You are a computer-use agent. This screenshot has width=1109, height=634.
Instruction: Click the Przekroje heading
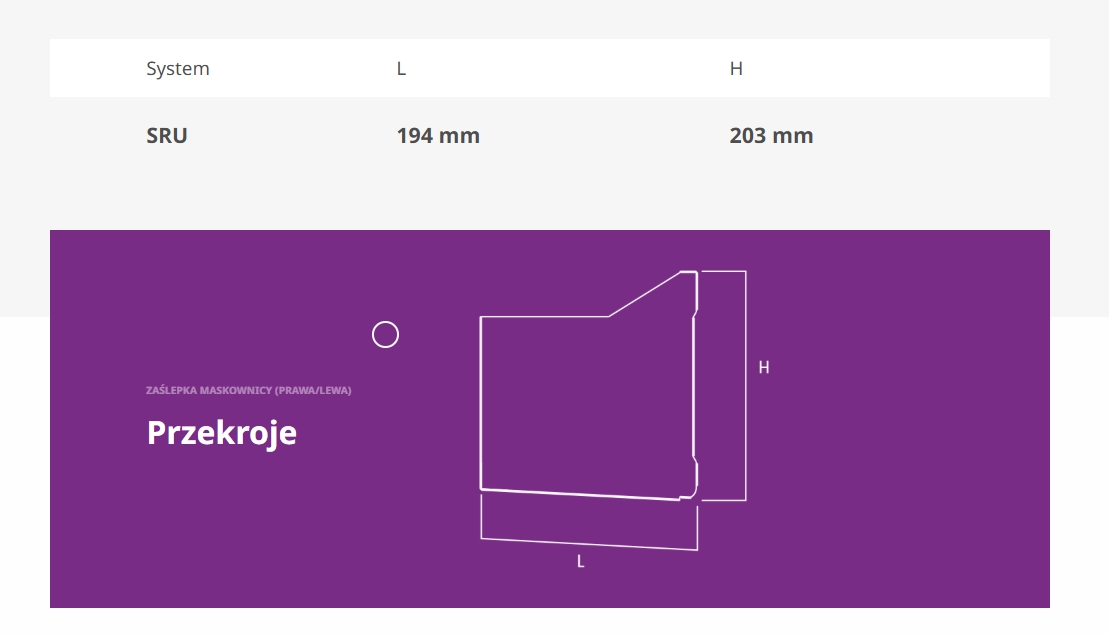(222, 433)
